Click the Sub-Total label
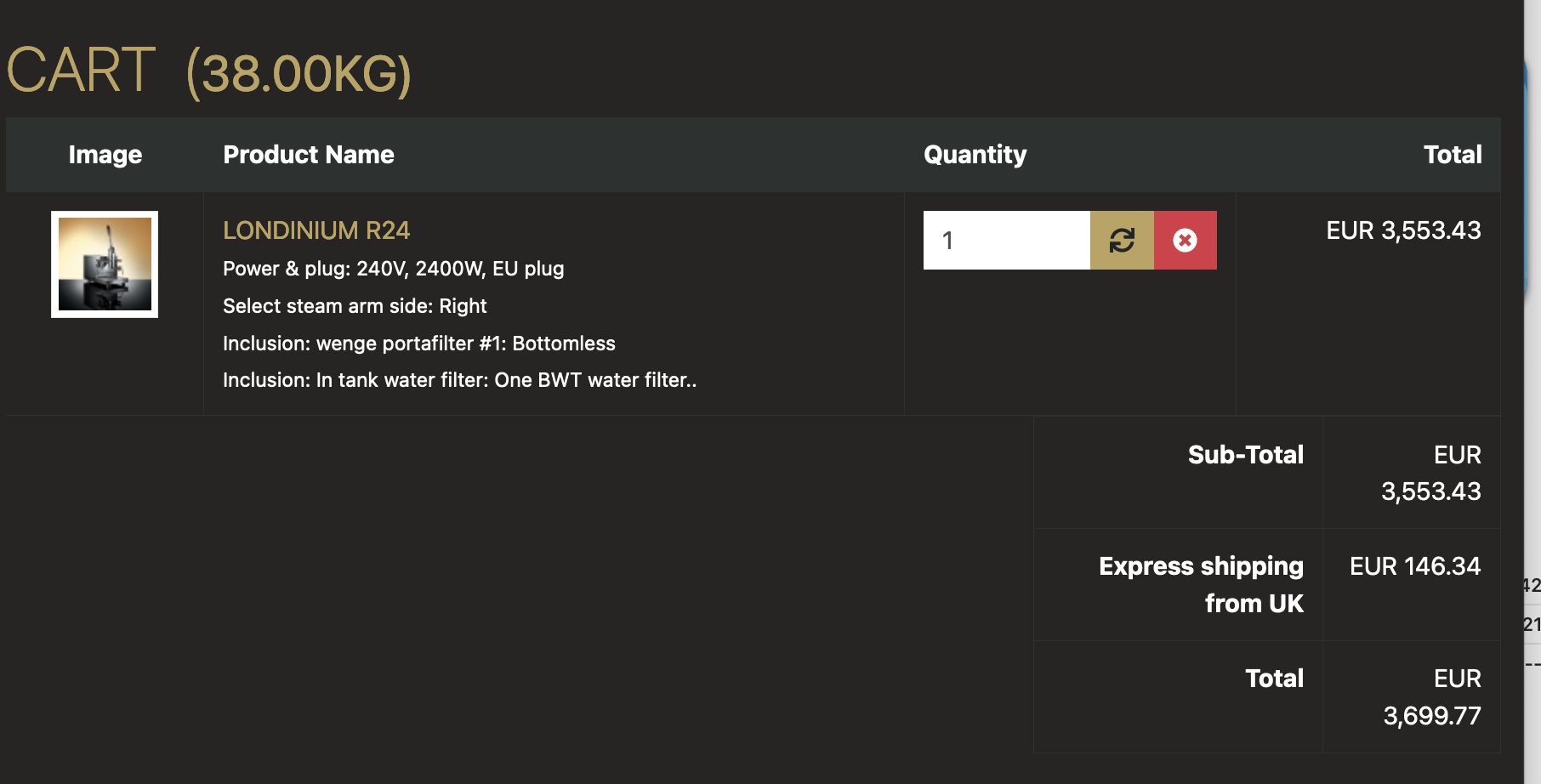1541x784 pixels. (1245, 455)
